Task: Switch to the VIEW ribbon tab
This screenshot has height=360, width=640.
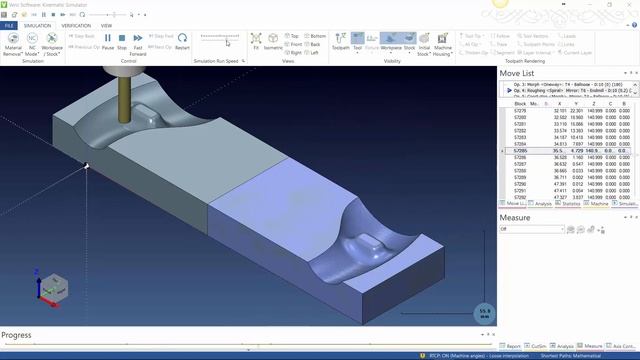Action: [x=106, y=26]
